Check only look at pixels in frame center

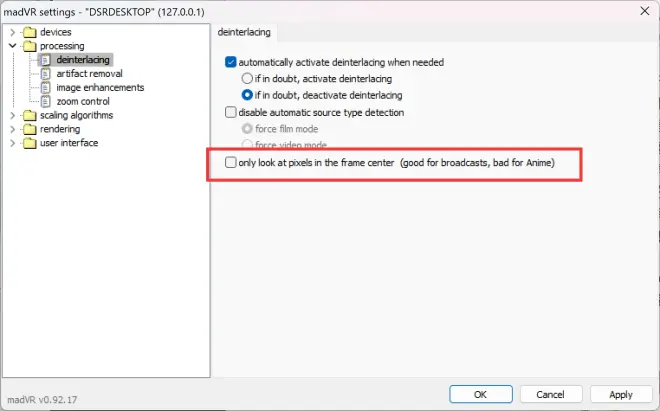tap(231, 163)
